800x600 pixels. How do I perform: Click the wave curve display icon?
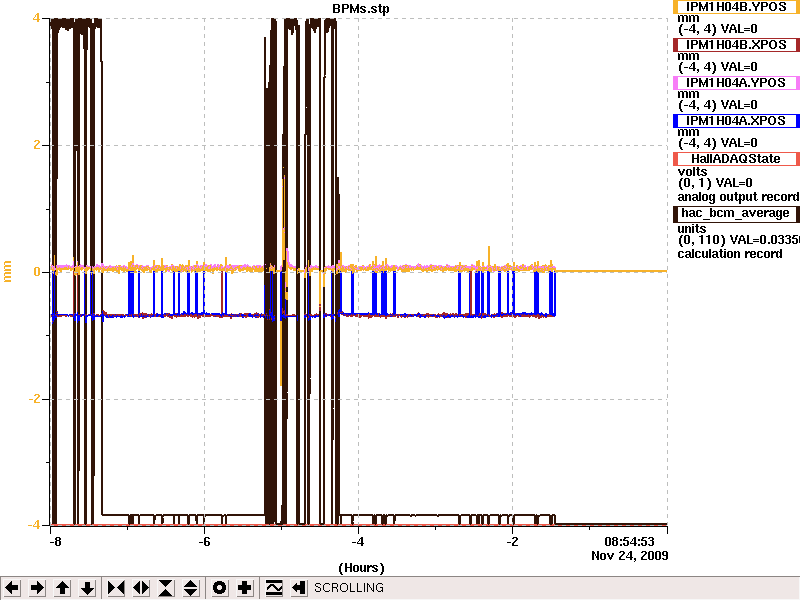[273, 588]
